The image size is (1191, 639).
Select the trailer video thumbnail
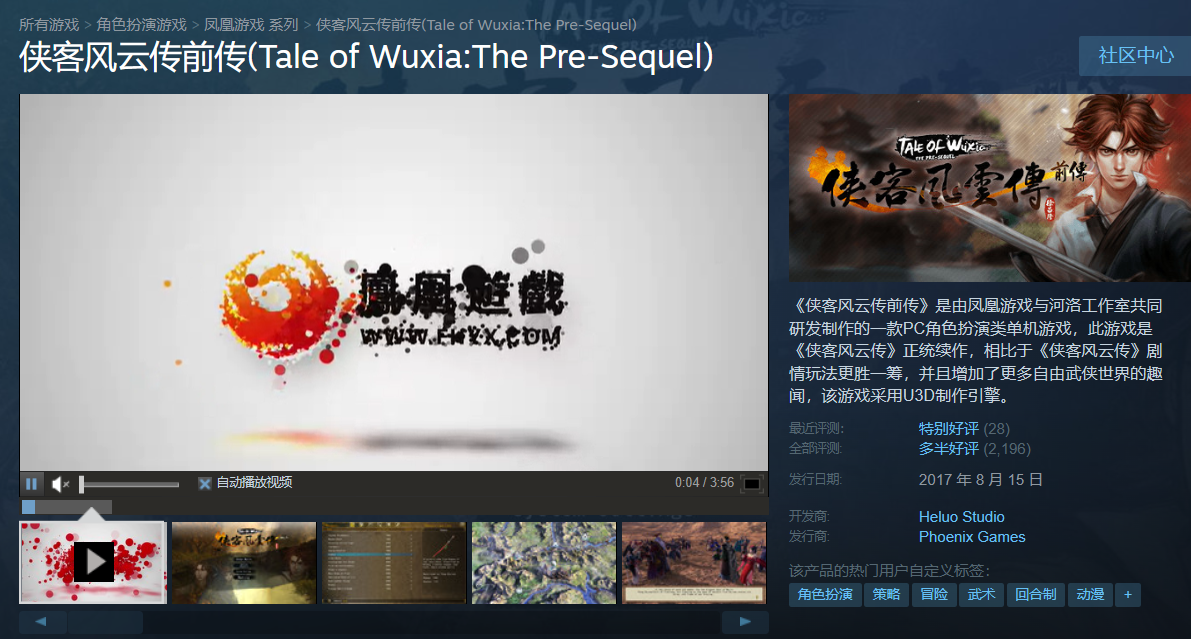[x=93, y=562]
